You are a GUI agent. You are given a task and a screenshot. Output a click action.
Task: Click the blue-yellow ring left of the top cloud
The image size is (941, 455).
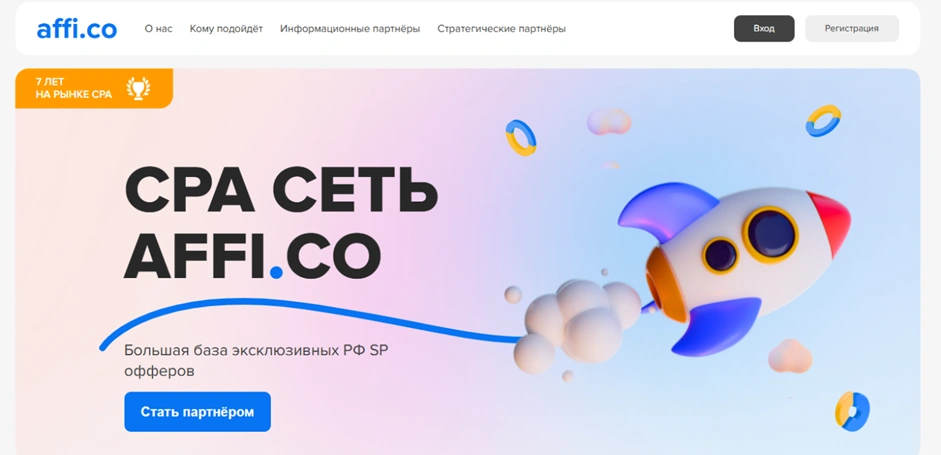(520, 137)
